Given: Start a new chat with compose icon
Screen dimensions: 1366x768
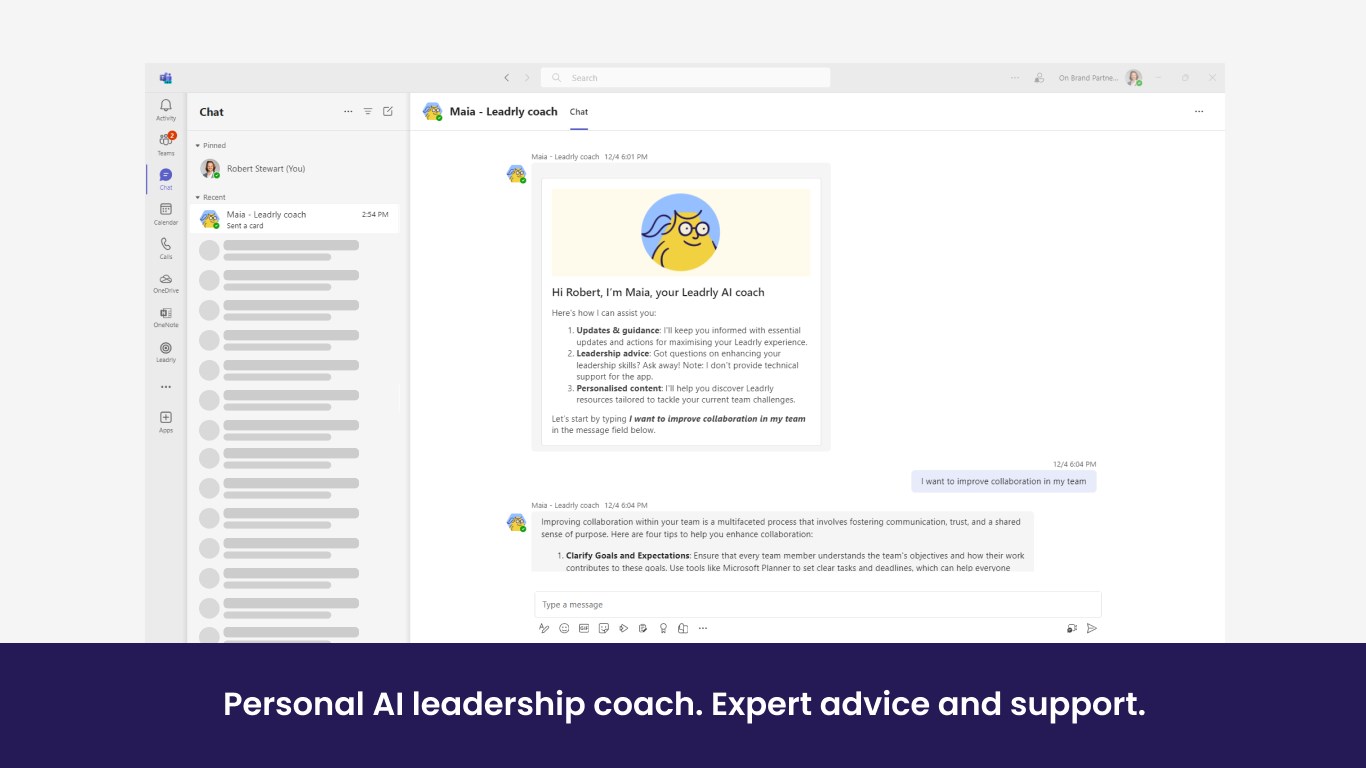Looking at the screenshot, I should tap(388, 112).
